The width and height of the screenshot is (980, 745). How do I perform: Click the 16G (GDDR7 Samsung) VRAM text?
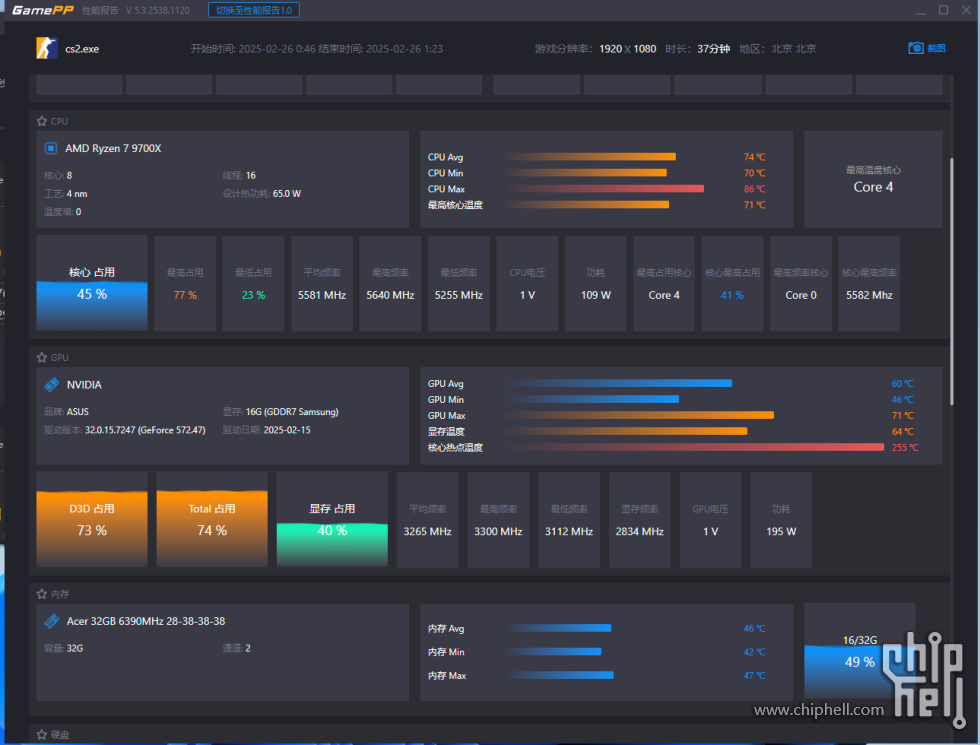(292, 411)
